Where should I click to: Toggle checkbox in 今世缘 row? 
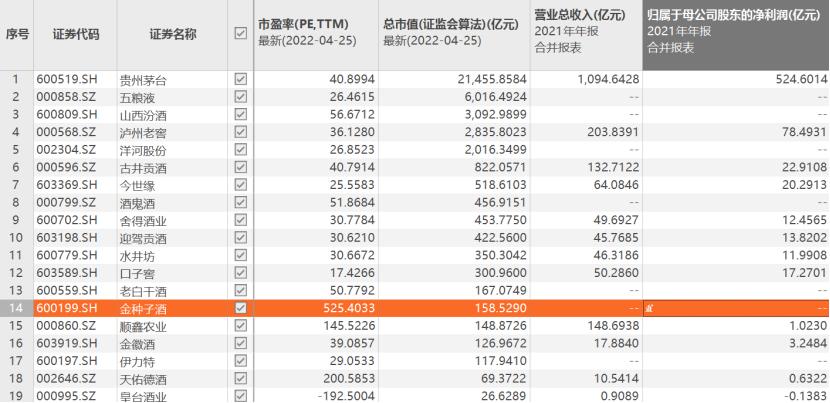240,185
